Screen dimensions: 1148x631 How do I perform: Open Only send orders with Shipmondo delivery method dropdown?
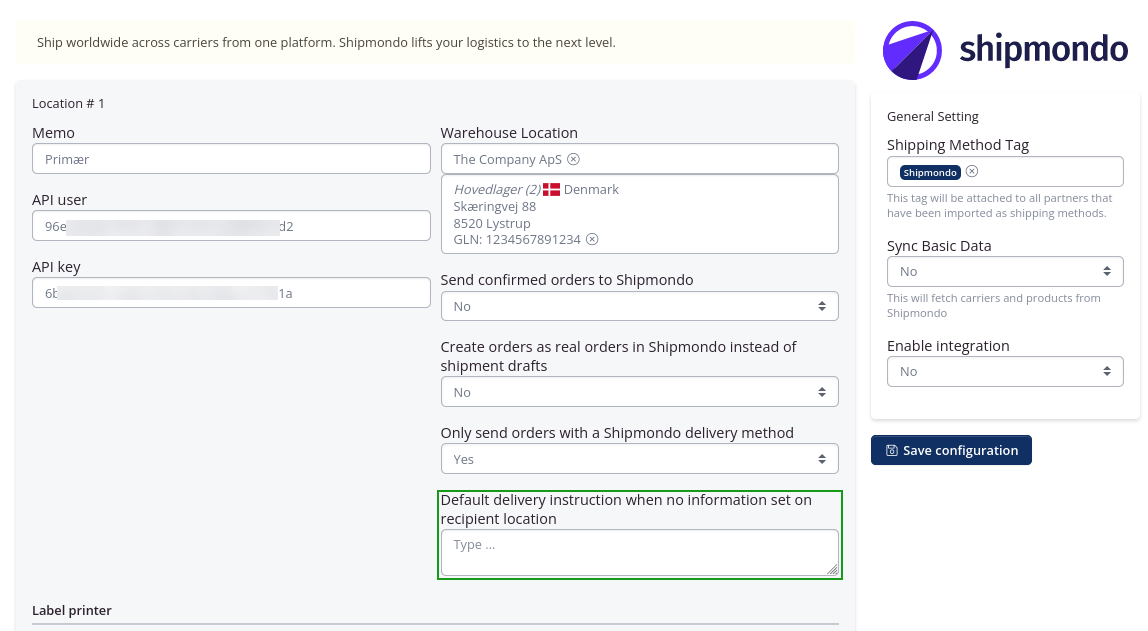[639, 459]
